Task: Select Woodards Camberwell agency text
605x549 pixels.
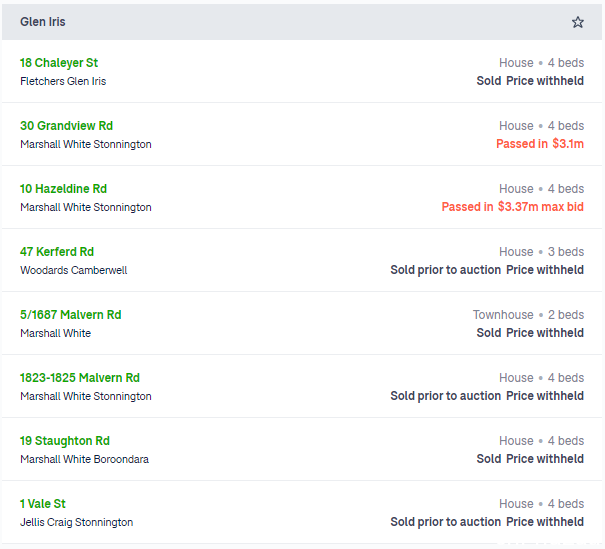Action: pyautogui.click(x=74, y=270)
